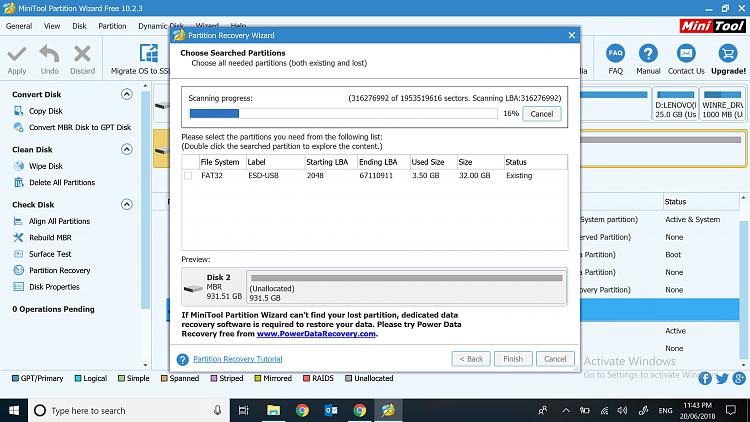Collapse the Convert Disk section

(127, 94)
